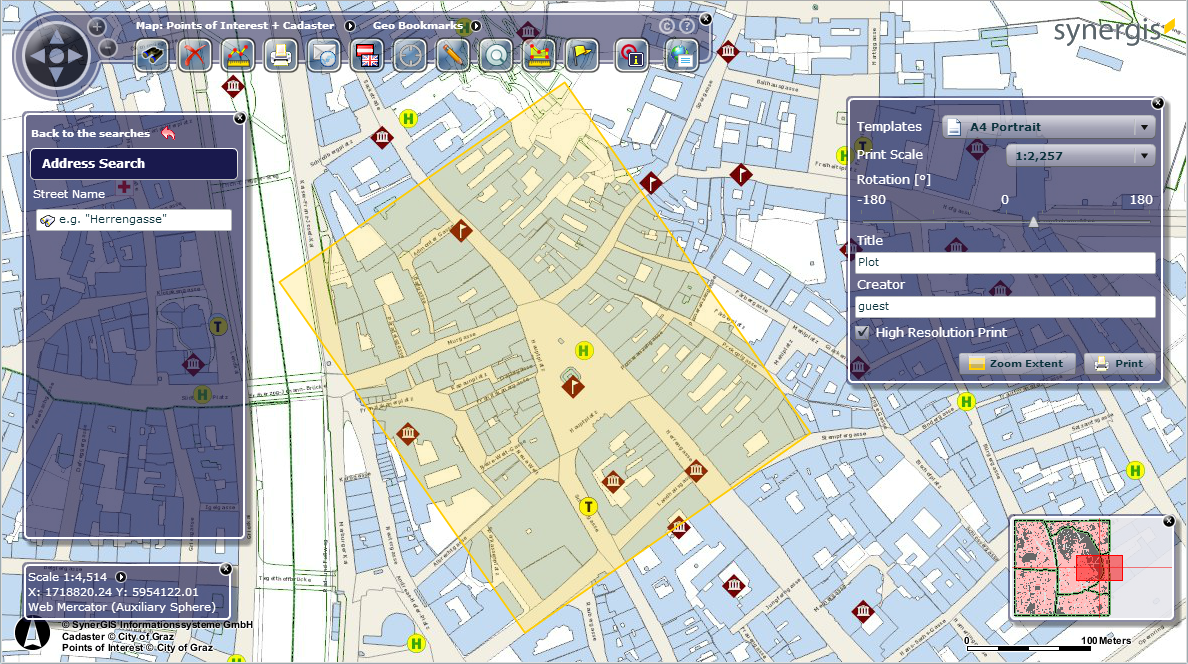Viewport: 1188px width, 664px height.
Task: Click the red X clear selection tool
Action: (x=195, y=56)
